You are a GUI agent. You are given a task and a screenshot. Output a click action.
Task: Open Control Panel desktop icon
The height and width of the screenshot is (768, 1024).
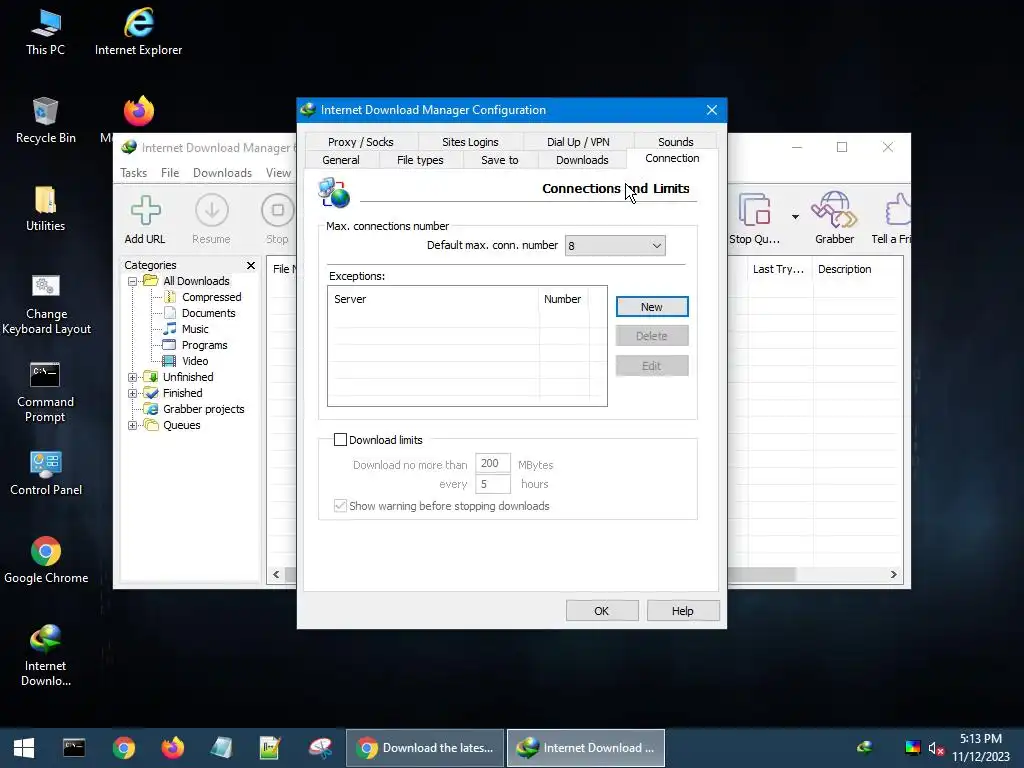tap(46, 473)
